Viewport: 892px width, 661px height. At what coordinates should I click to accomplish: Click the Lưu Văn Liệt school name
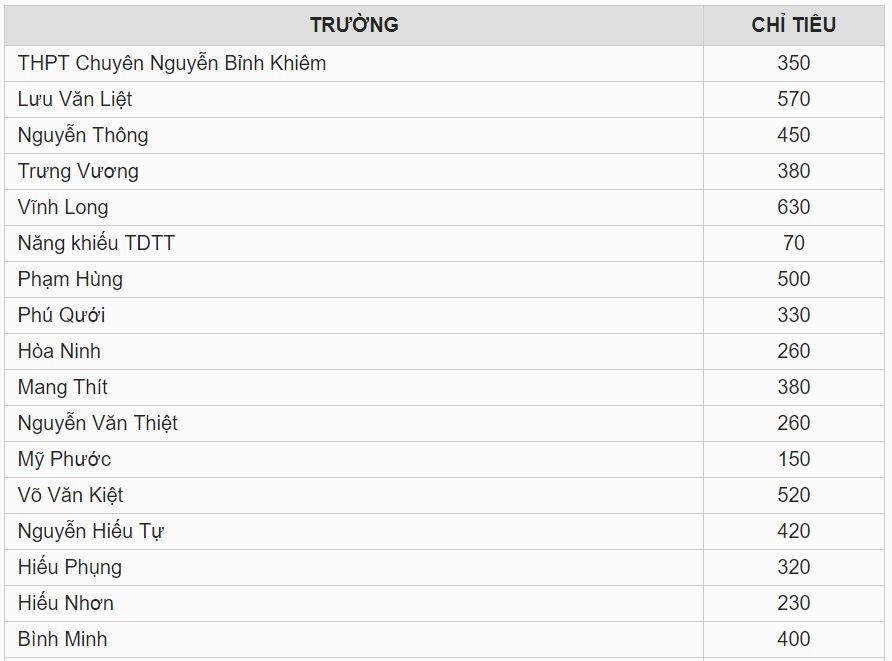75,99
